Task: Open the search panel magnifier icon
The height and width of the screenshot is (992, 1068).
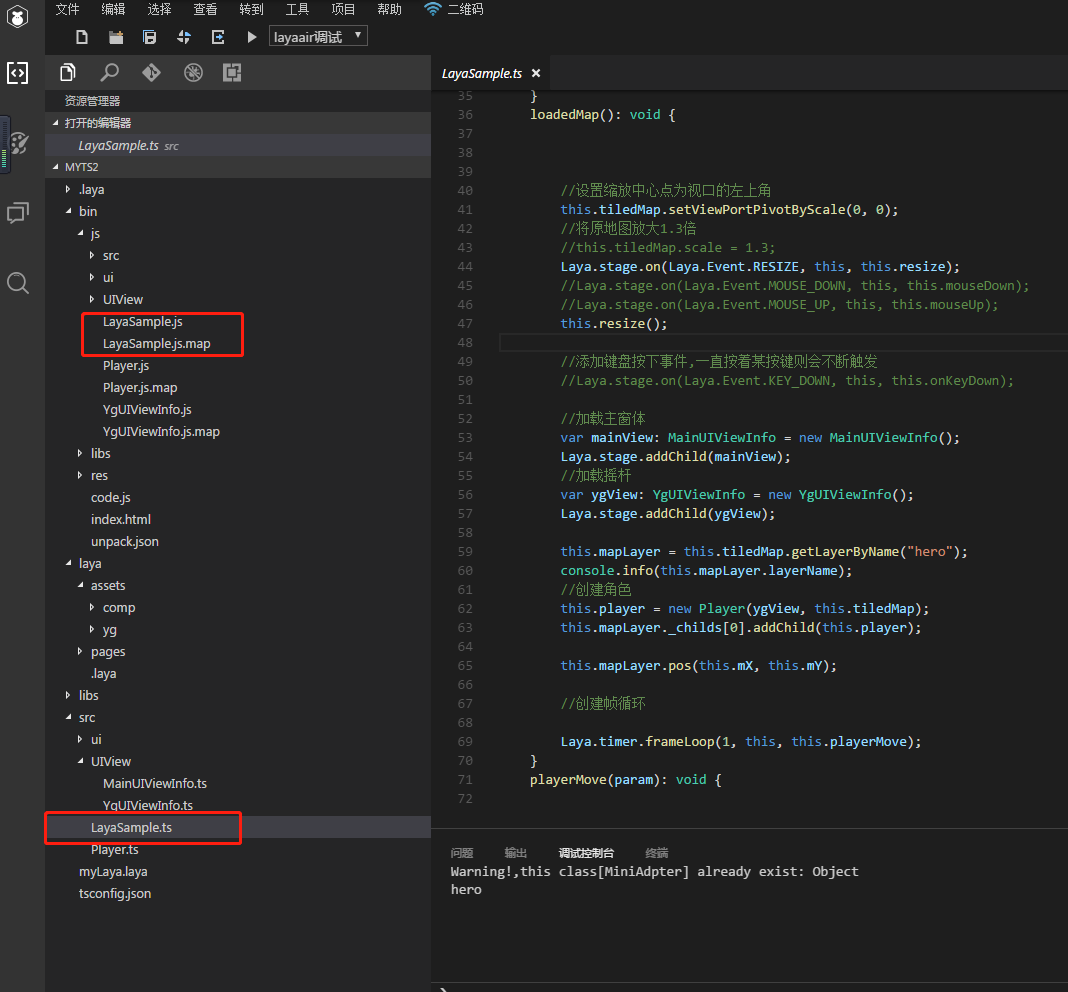Action: [110, 73]
